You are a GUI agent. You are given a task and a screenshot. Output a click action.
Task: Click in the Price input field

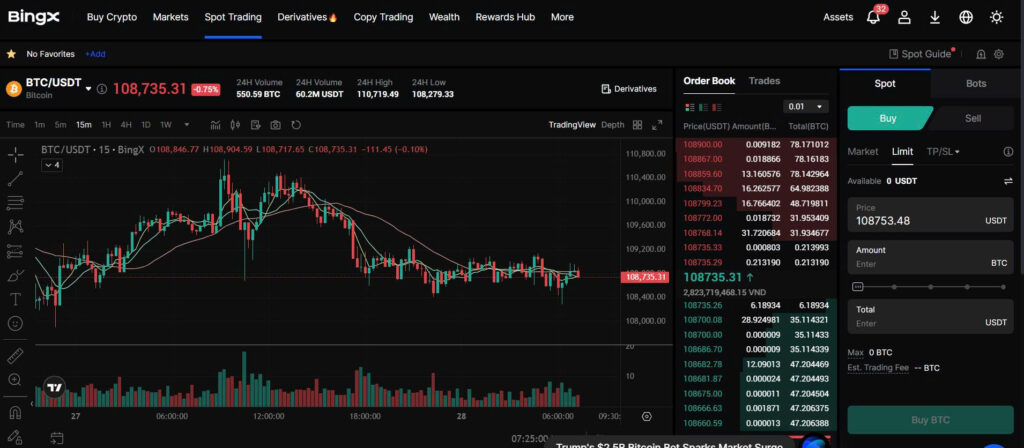click(x=931, y=215)
